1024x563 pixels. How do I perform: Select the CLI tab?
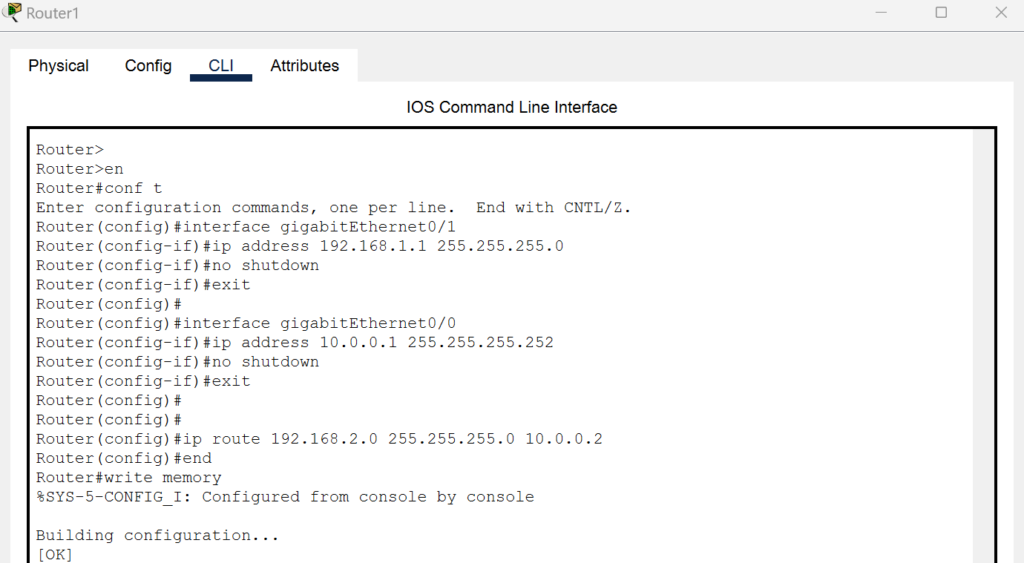[221, 66]
